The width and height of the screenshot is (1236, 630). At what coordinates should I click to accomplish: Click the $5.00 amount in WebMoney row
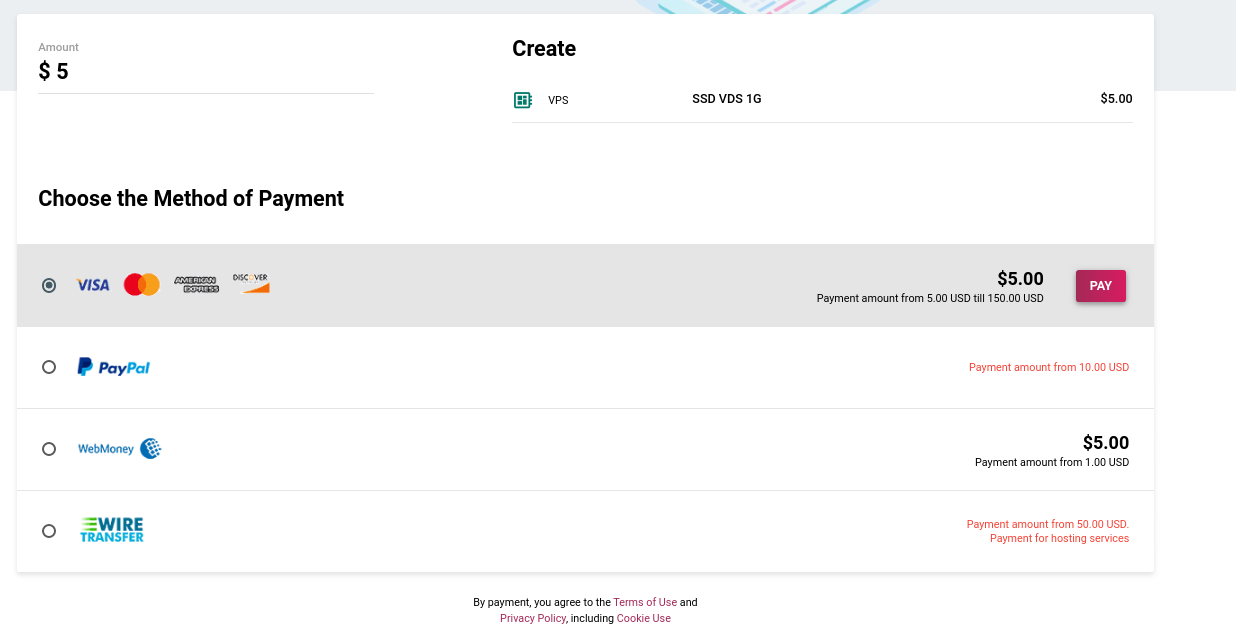point(1106,443)
